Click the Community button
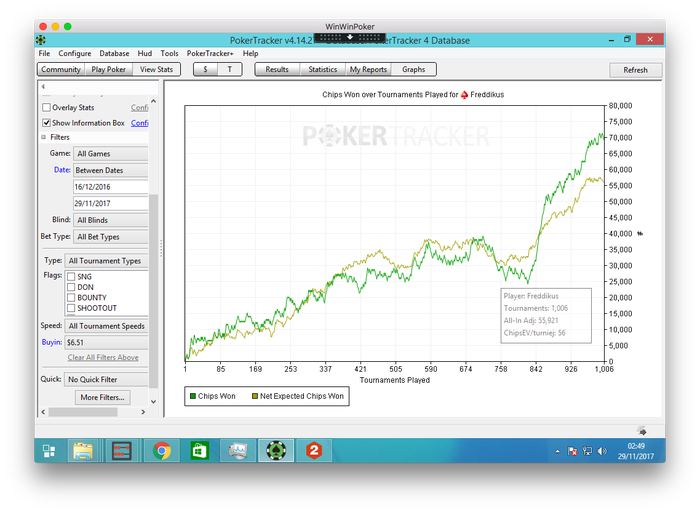The height and width of the screenshot is (512, 700). coord(61,70)
